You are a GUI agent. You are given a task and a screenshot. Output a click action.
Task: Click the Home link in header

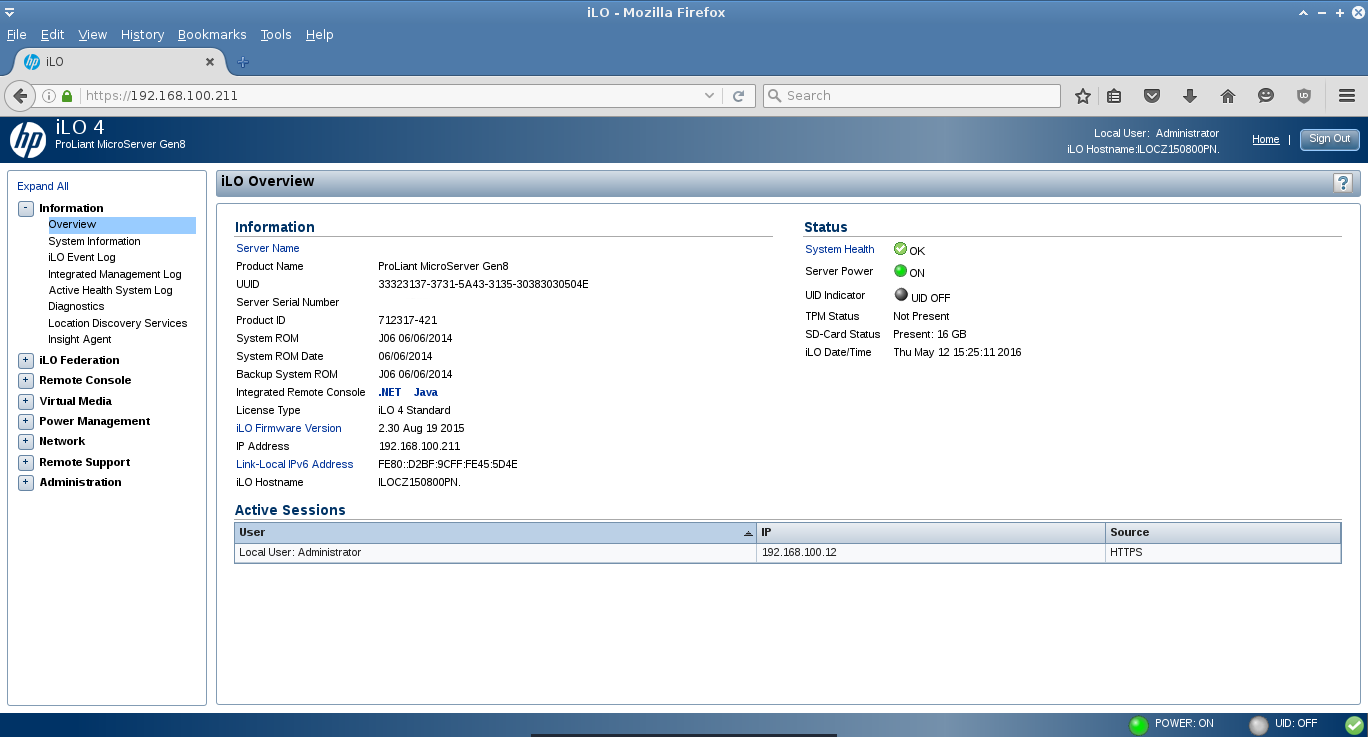[x=1266, y=140]
